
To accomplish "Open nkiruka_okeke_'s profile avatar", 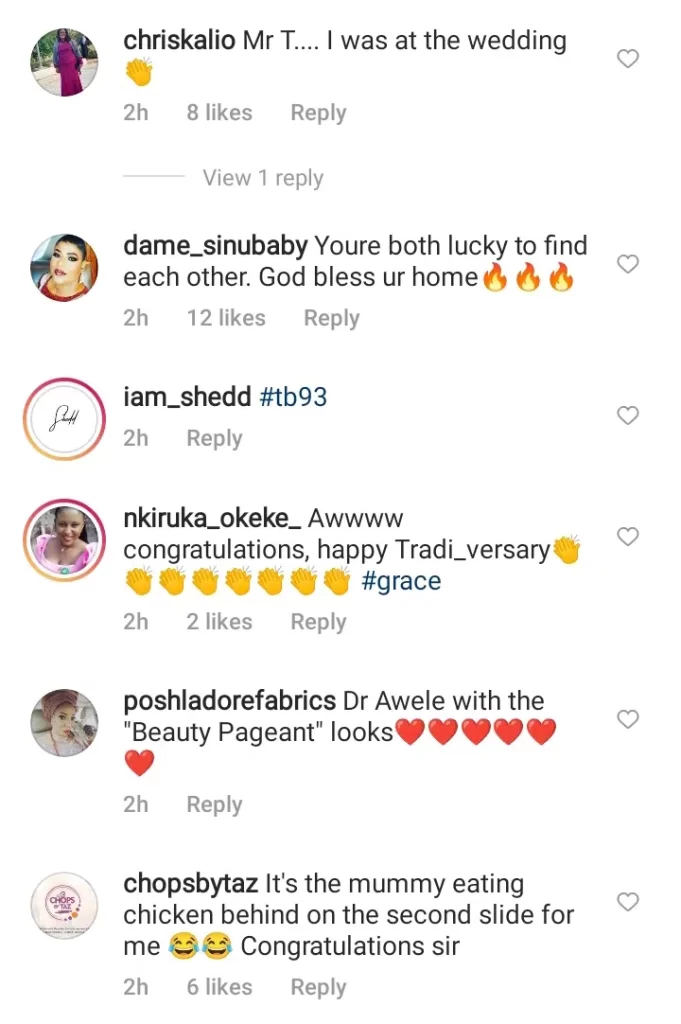I will click(x=65, y=541).
